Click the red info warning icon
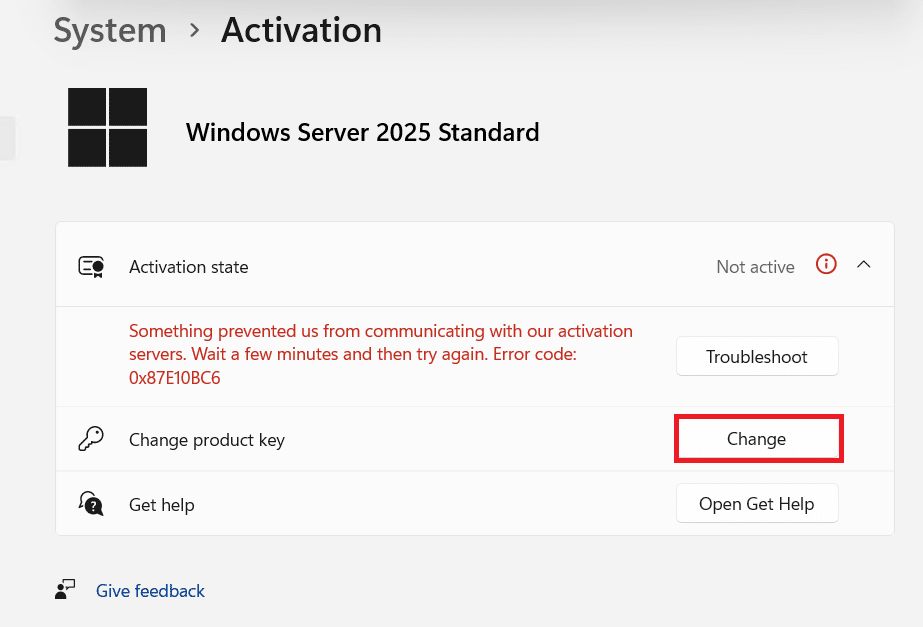The image size is (923, 627). 826,265
